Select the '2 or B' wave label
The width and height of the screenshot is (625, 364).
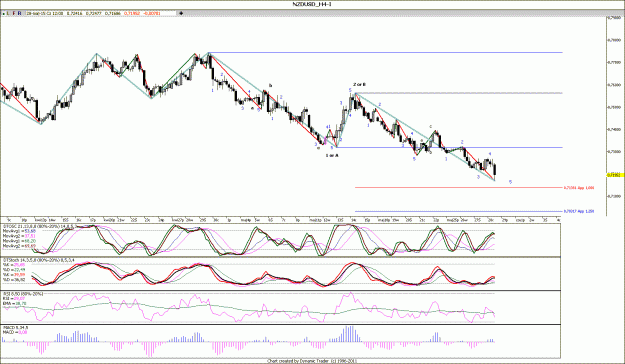tap(359, 85)
